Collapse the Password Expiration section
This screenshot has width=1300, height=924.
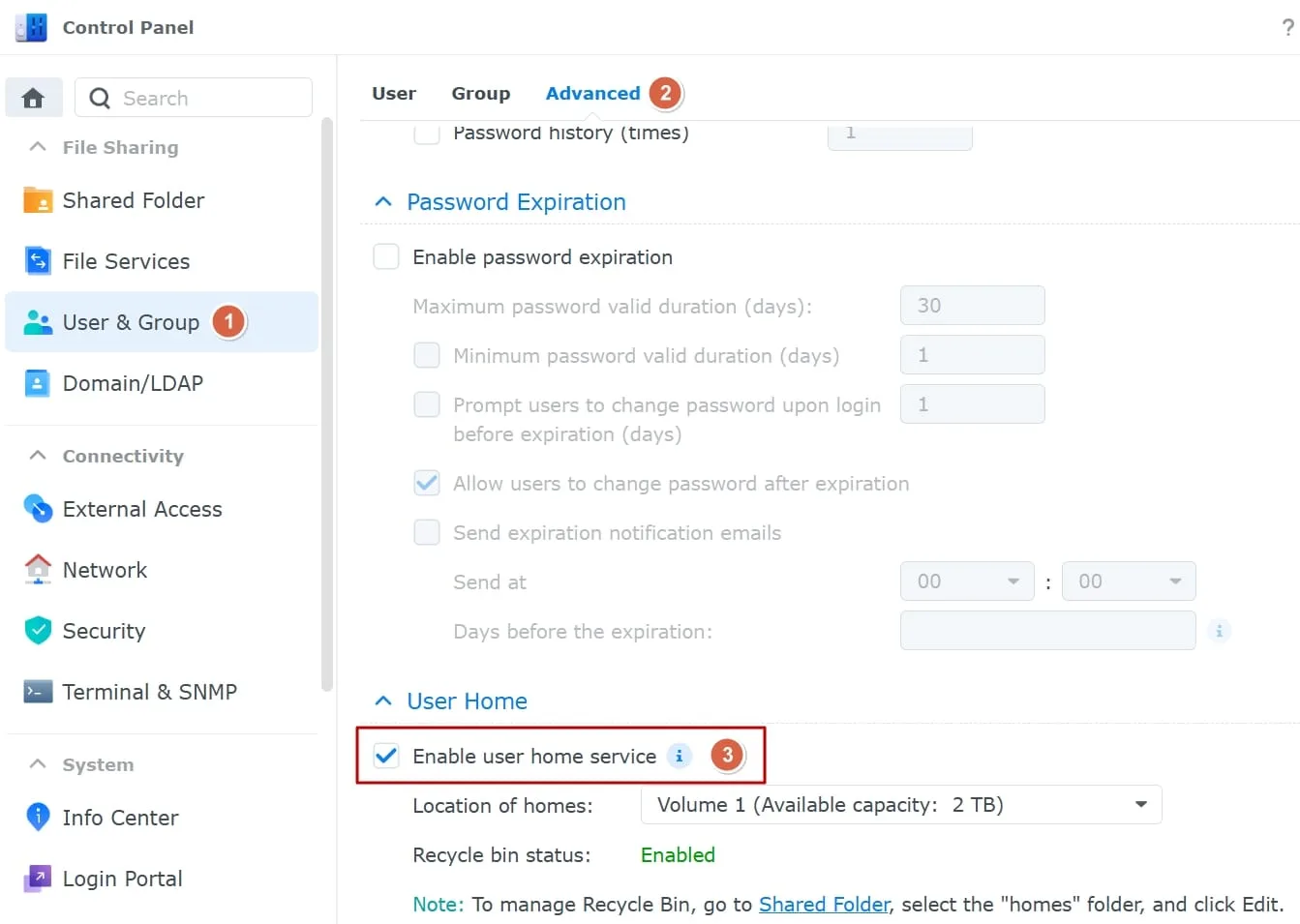pos(383,201)
